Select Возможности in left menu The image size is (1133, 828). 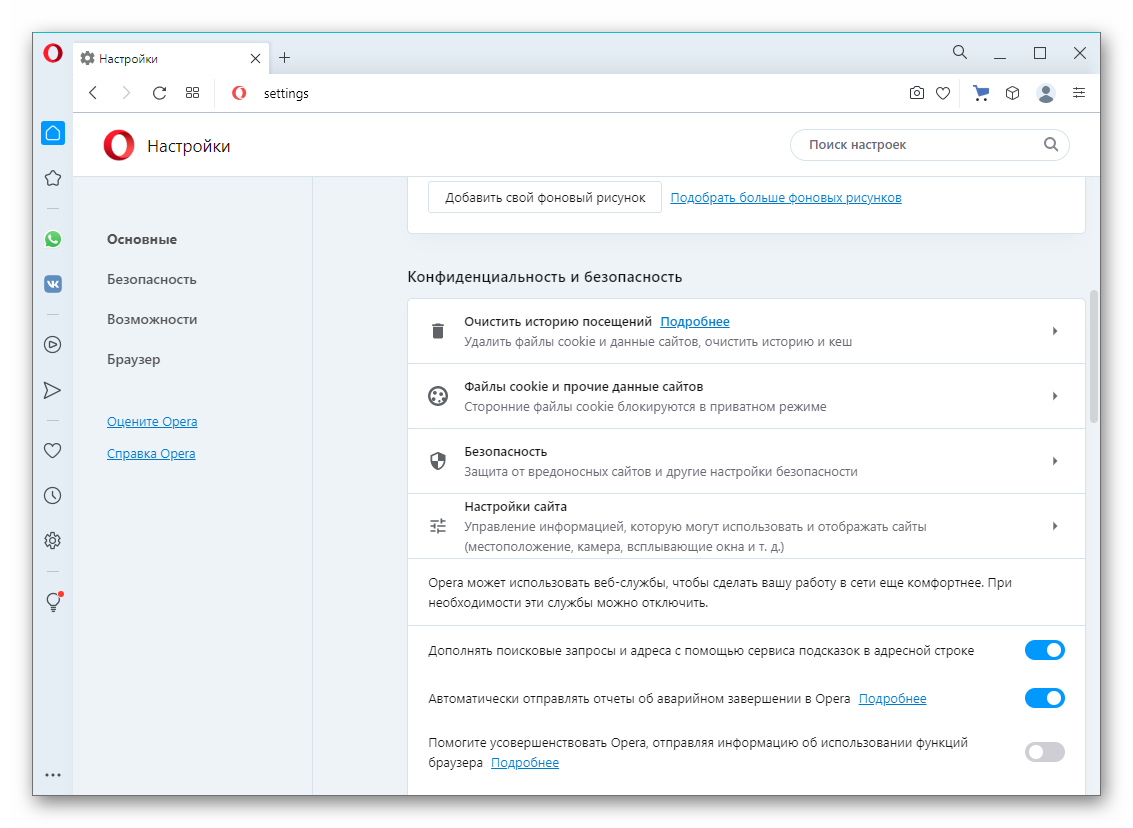152,320
